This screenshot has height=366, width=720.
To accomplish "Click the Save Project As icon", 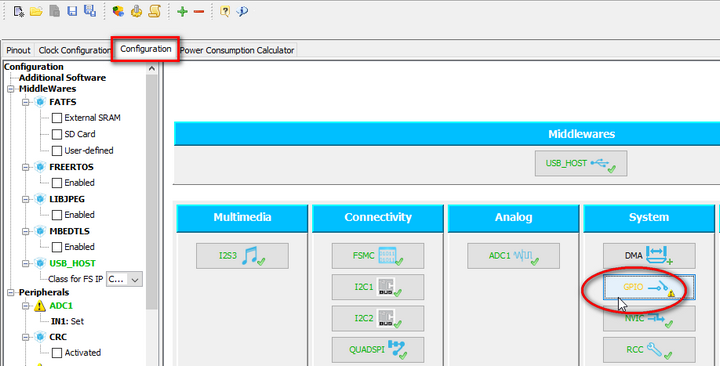I will pos(90,11).
